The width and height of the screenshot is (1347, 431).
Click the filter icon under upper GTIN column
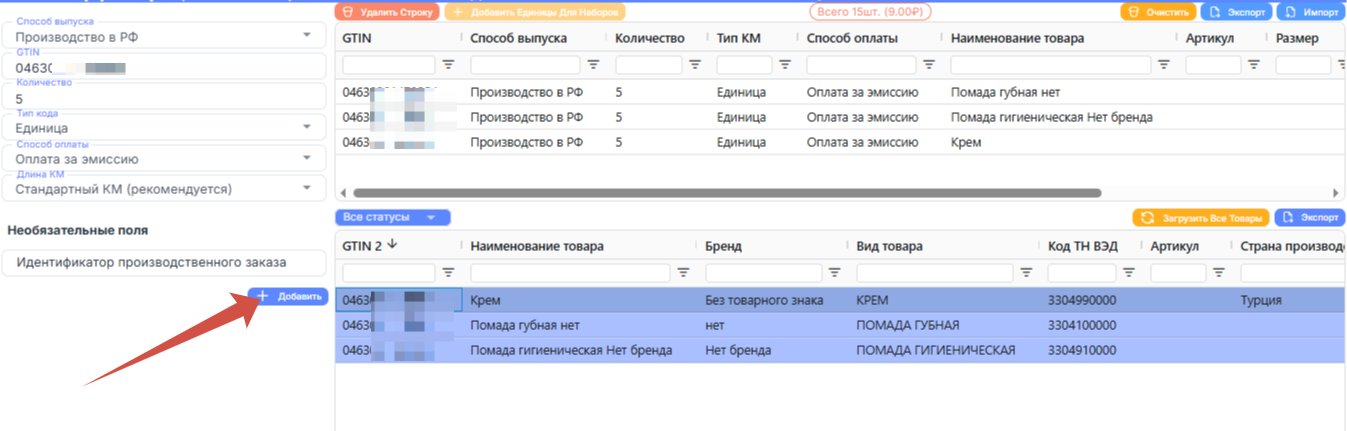[448, 64]
